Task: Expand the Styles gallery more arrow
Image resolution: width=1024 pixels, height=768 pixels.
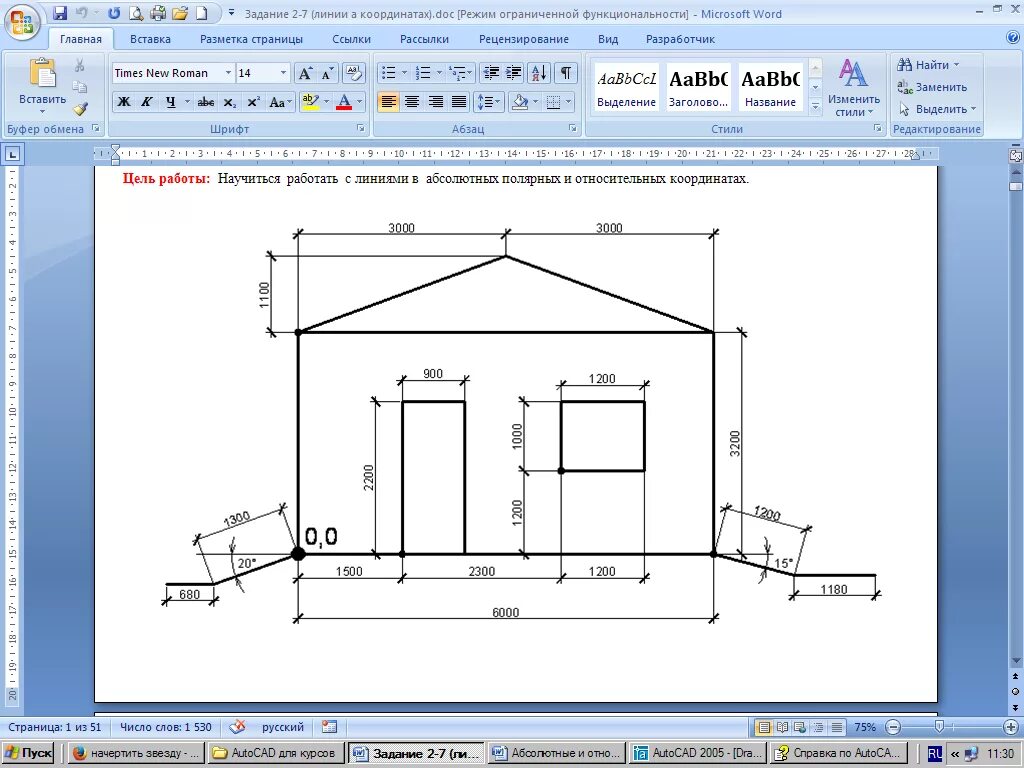Action: (x=815, y=106)
